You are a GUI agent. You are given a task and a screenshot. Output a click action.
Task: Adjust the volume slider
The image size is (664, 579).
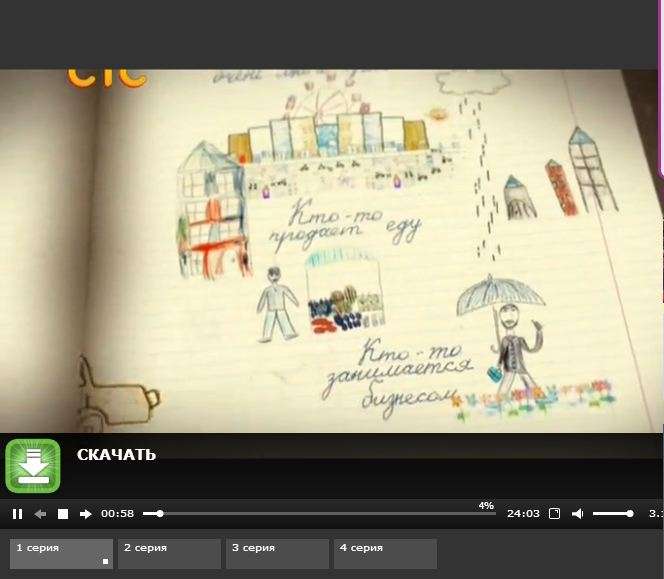click(x=612, y=514)
